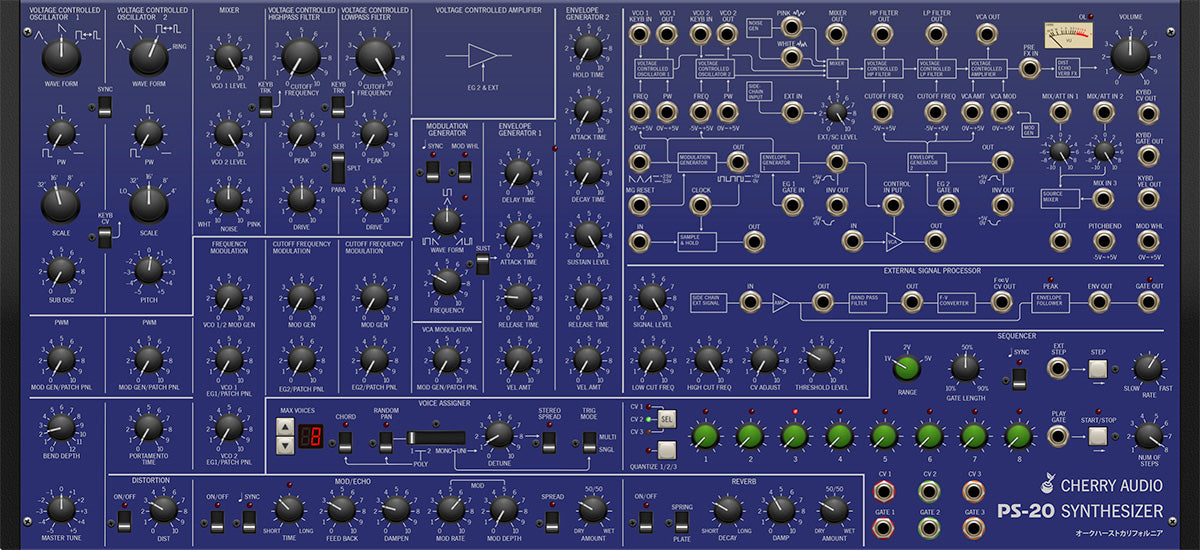Increase Max Voices with up arrow
Screen dimensions: 1200x550
click(285, 428)
